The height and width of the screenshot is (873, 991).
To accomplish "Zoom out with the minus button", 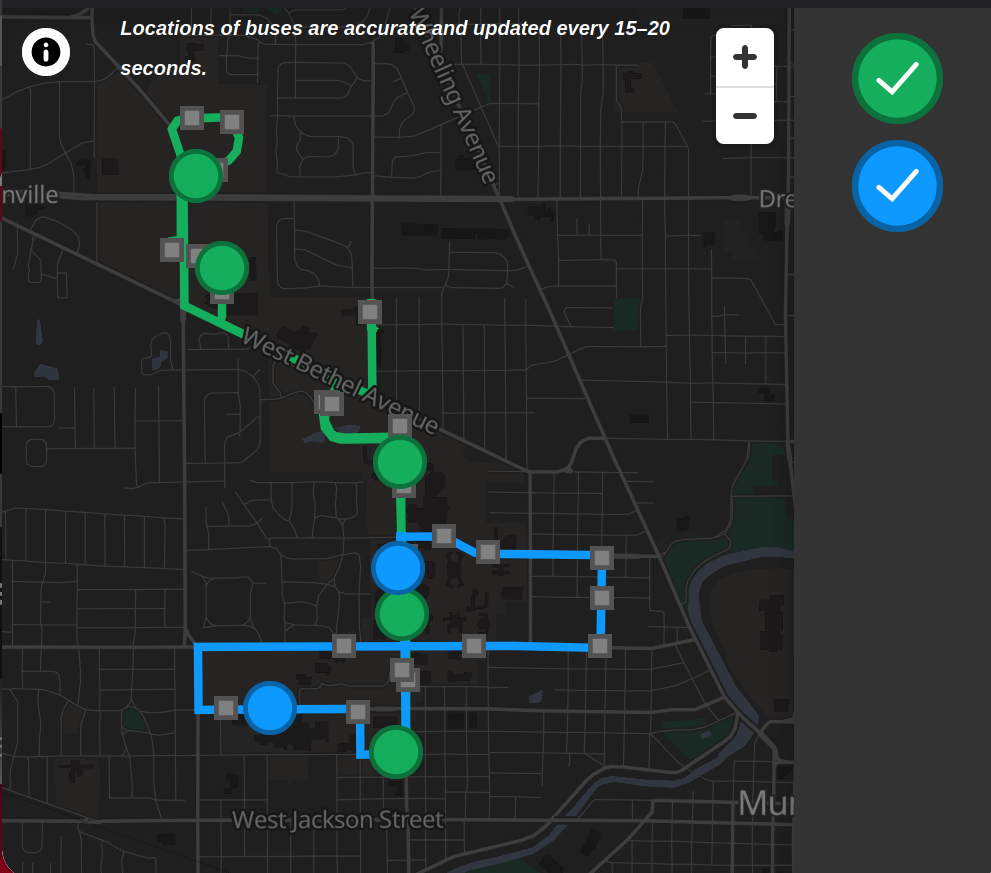I will pos(745,116).
